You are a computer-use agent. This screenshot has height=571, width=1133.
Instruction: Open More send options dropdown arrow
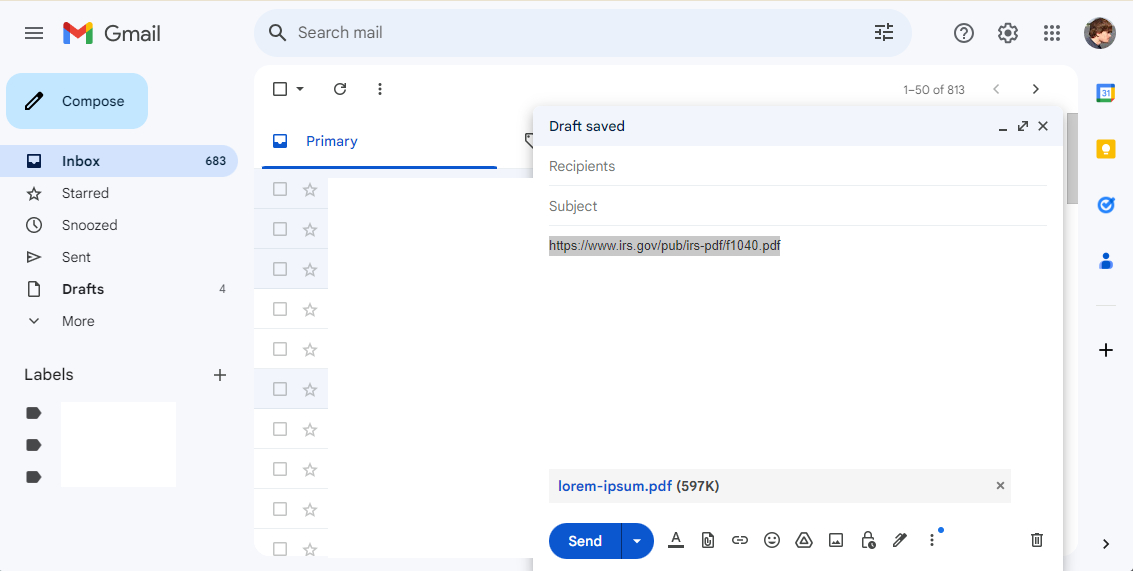pyautogui.click(x=637, y=541)
